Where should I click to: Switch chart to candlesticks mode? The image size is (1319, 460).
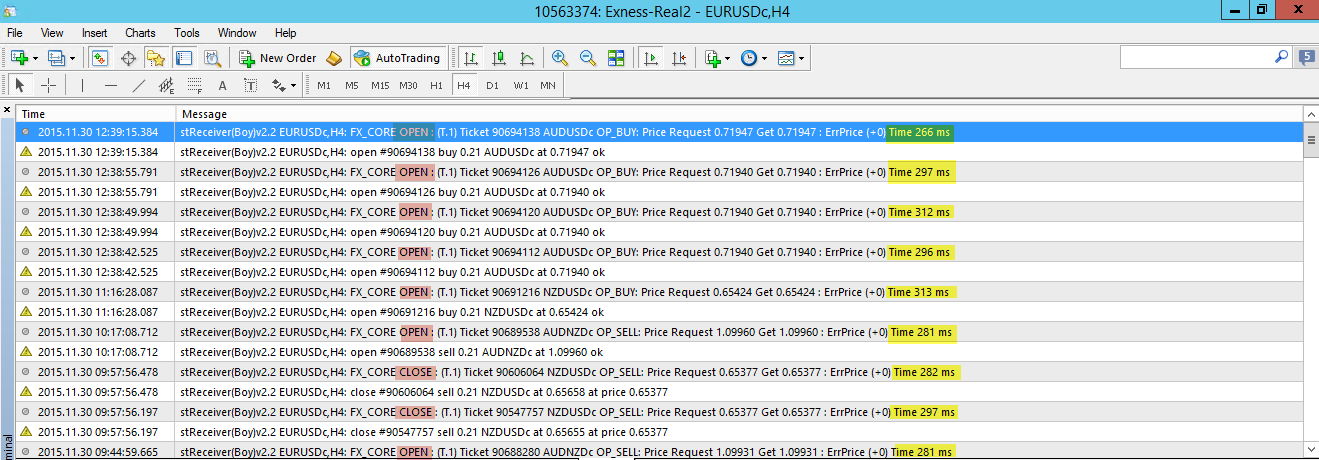[x=498, y=58]
